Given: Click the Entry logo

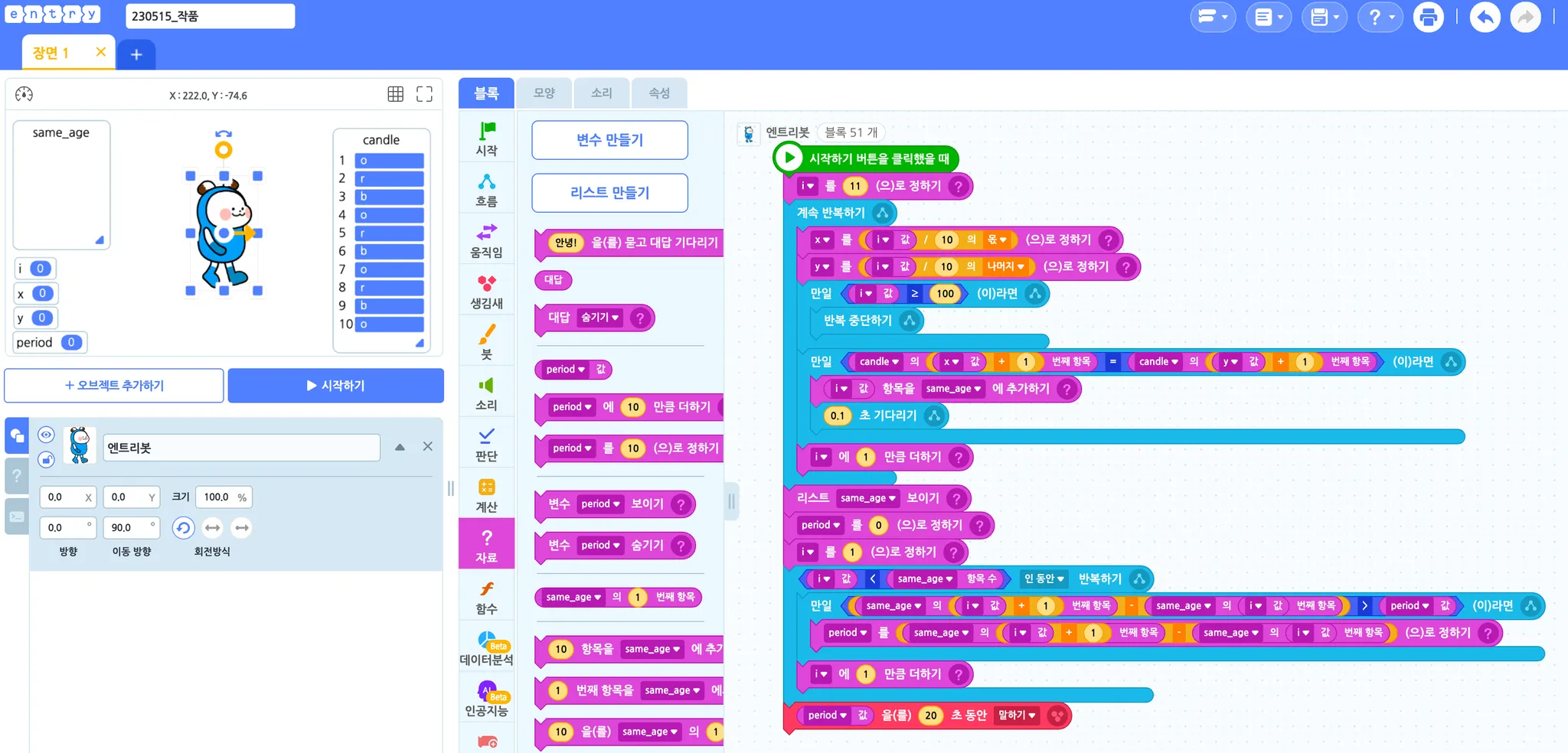Looking at the screenshot, I should [52, 15].
